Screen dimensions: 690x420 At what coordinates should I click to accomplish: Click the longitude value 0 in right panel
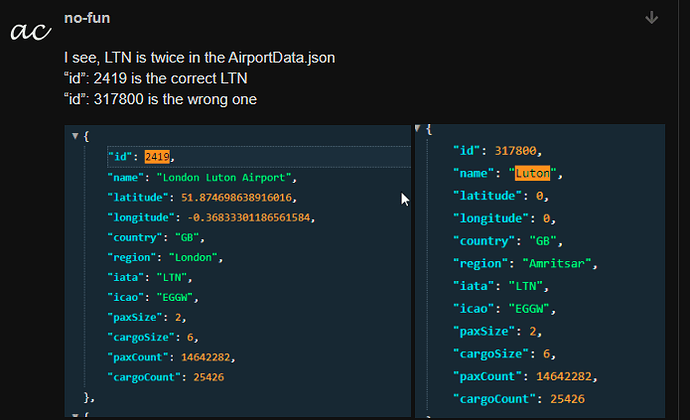(x=547, y=218)
